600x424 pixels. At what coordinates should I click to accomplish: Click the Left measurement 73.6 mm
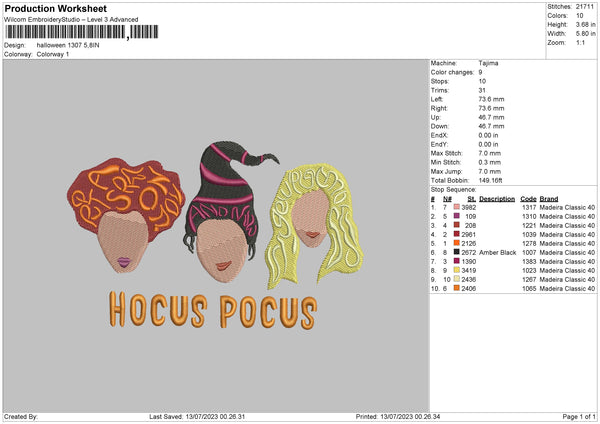point(491,99)
